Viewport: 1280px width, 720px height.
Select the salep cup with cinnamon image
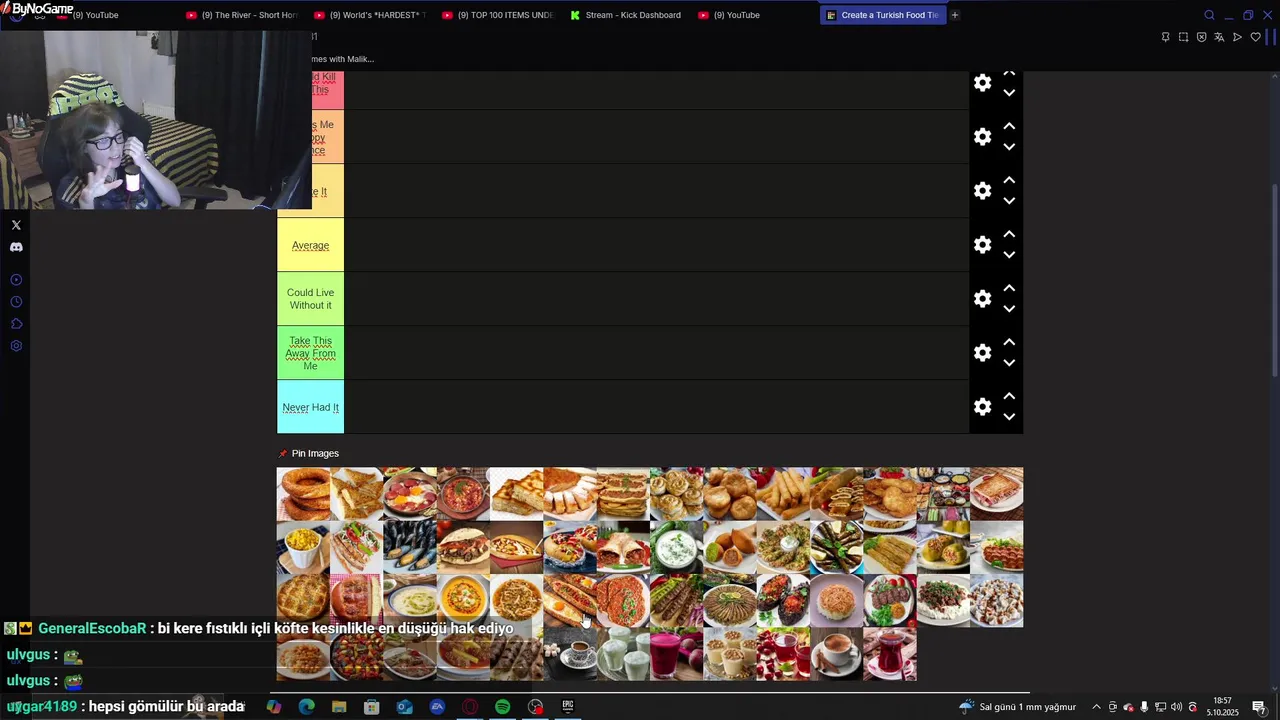click(836, 654)
